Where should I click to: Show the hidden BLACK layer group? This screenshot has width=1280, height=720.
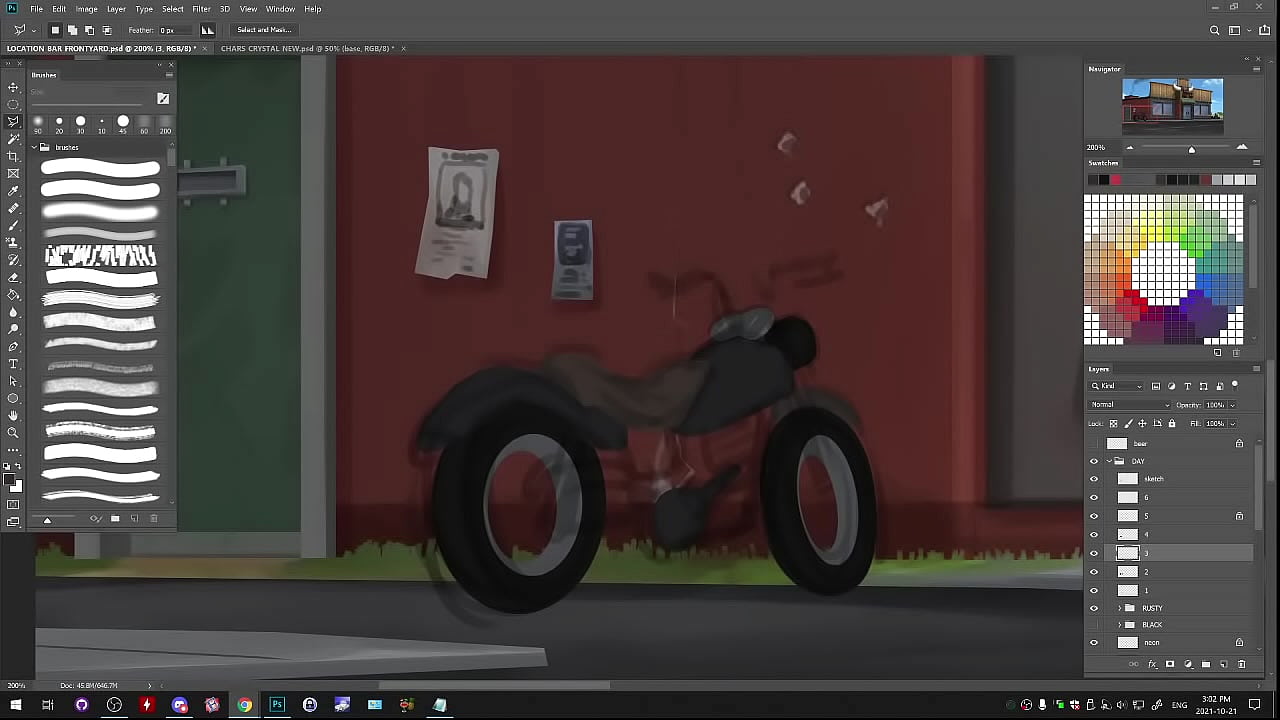1093,625
